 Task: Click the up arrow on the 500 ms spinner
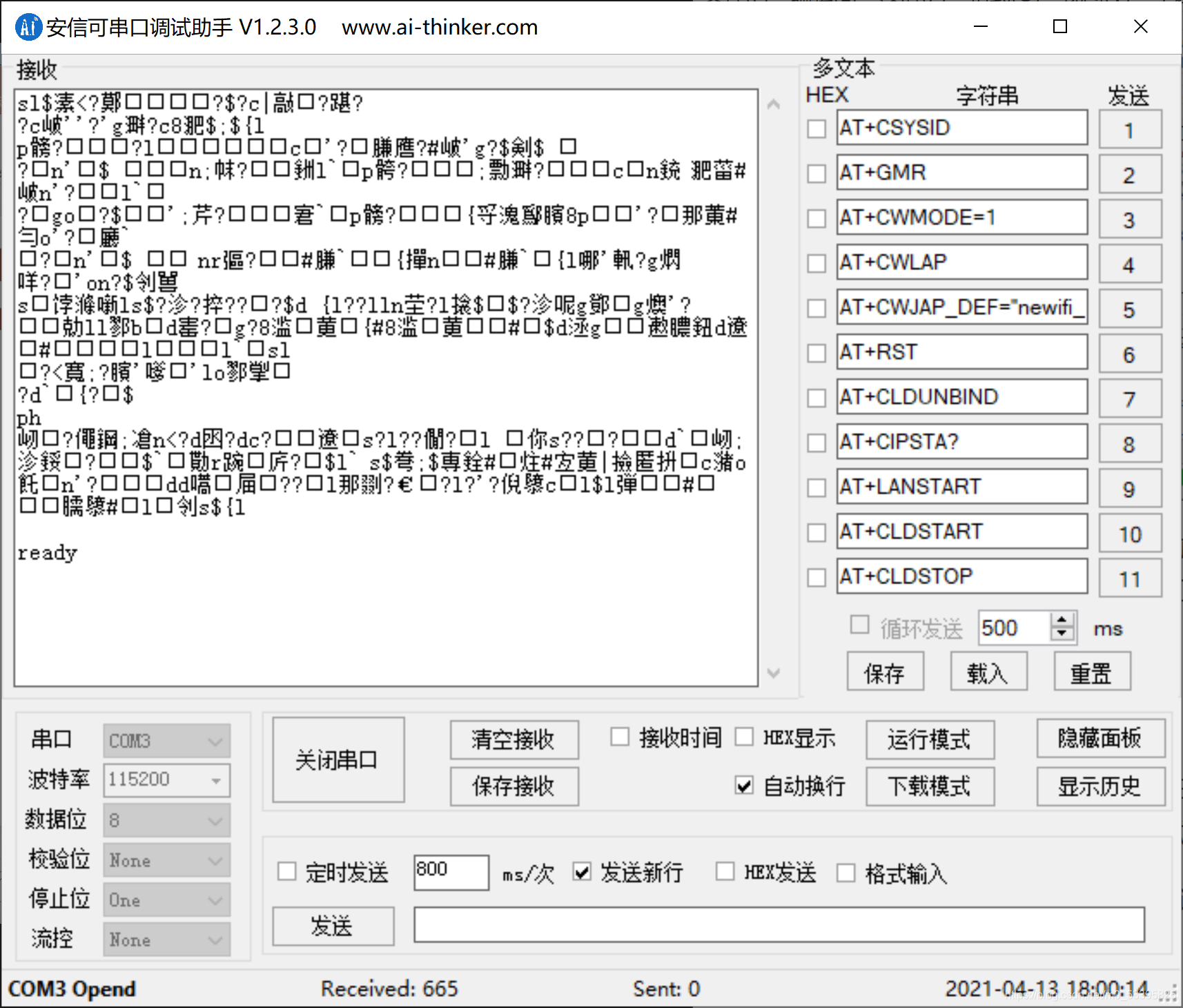(x=1062, y=619)
